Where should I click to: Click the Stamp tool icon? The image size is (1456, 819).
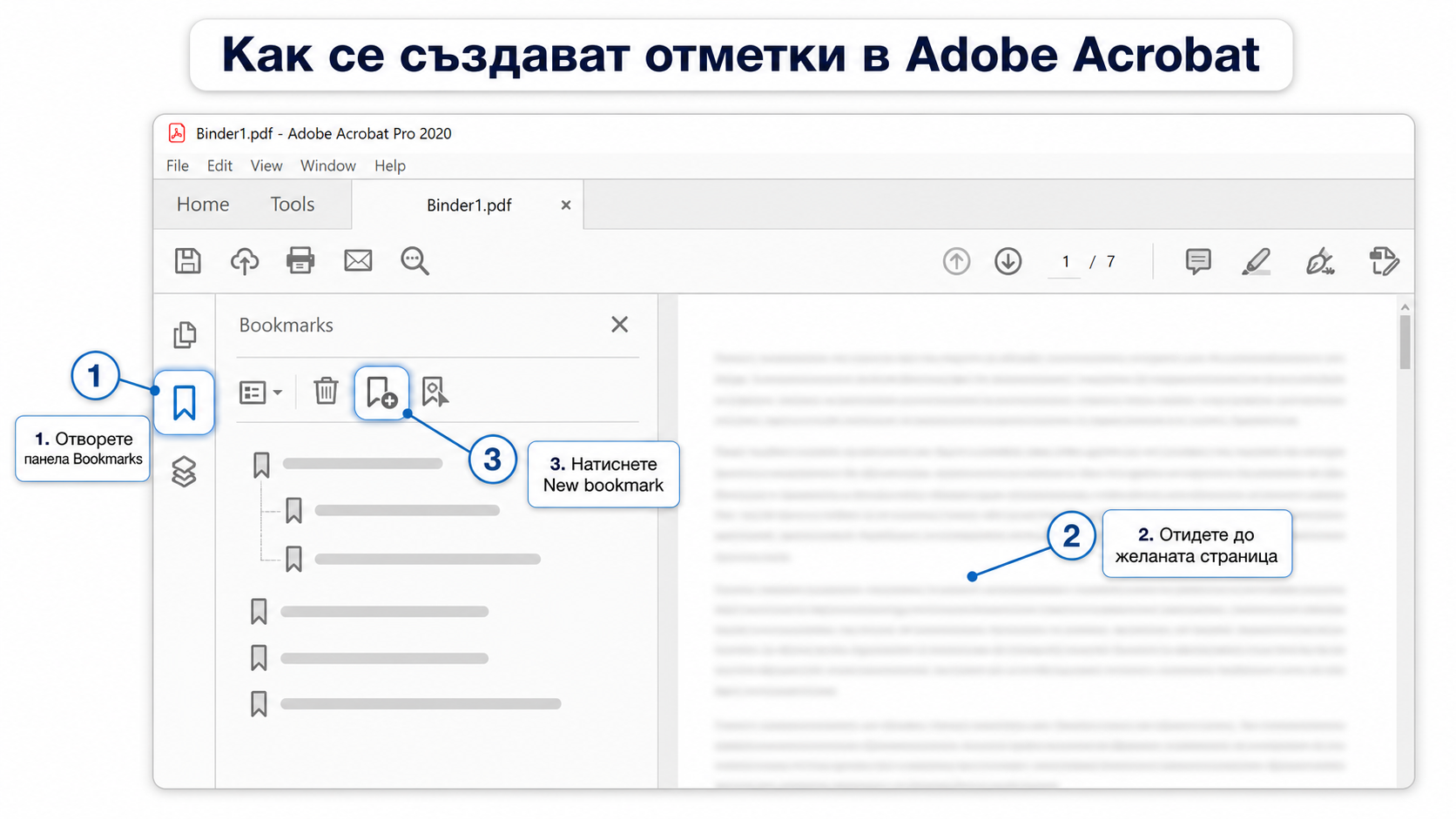tap(1384, 261)
